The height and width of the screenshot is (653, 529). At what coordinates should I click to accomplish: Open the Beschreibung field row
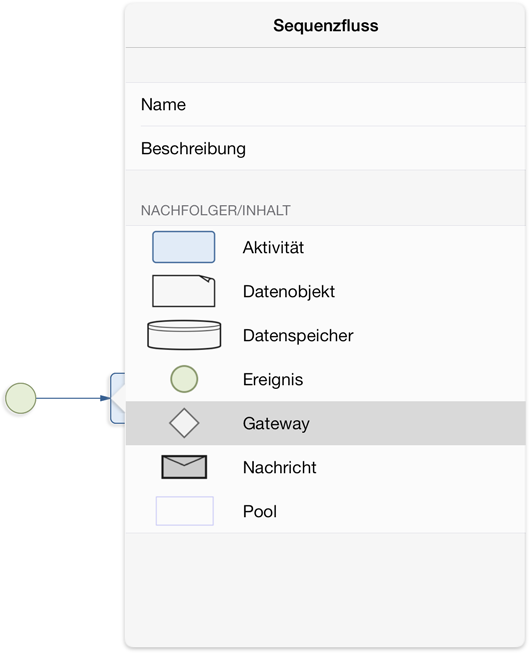click(325, 149)
